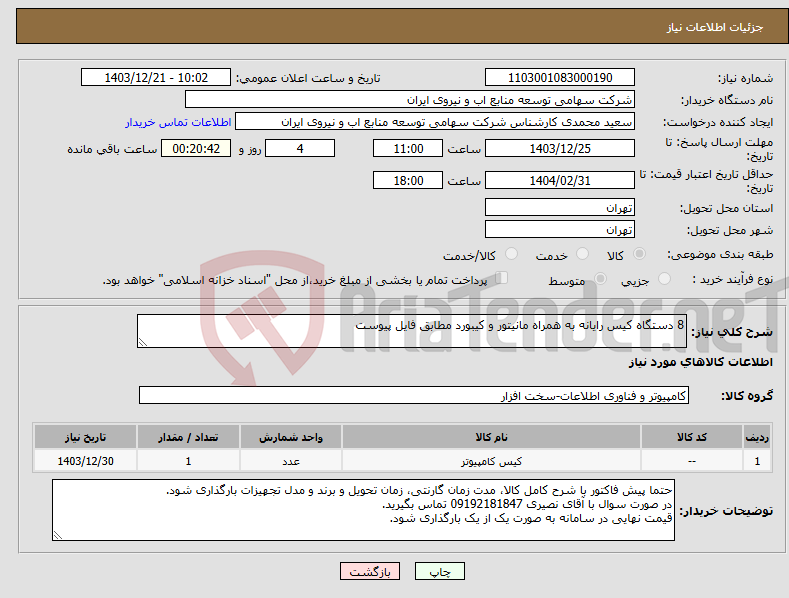Click the validity time field 18:00
The width and height of the screenshot is (789, 598).
tap(408, 180)
